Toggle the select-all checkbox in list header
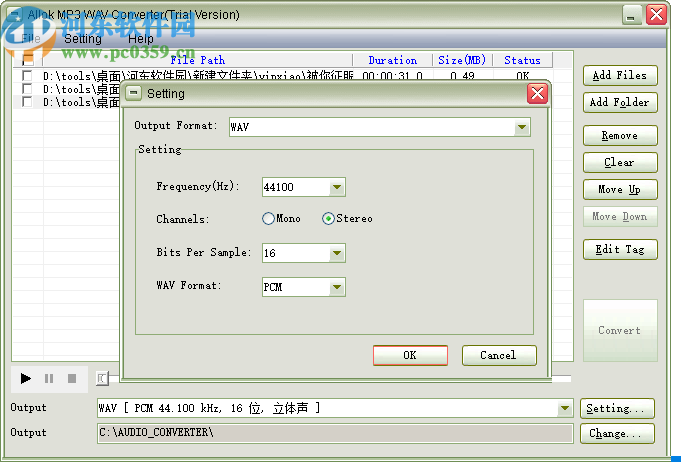The width and height of the screenshot is (681, 462). point(27,59)
